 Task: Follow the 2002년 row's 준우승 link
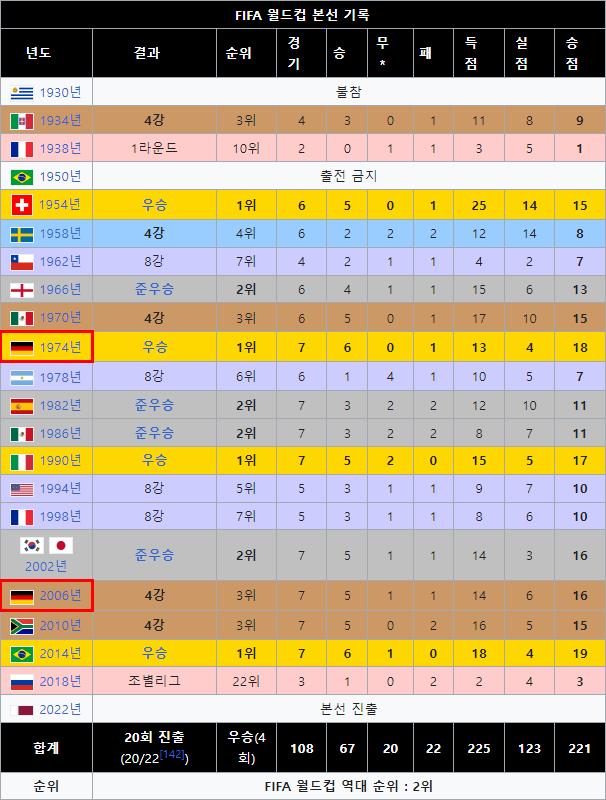tap(155, 555)
